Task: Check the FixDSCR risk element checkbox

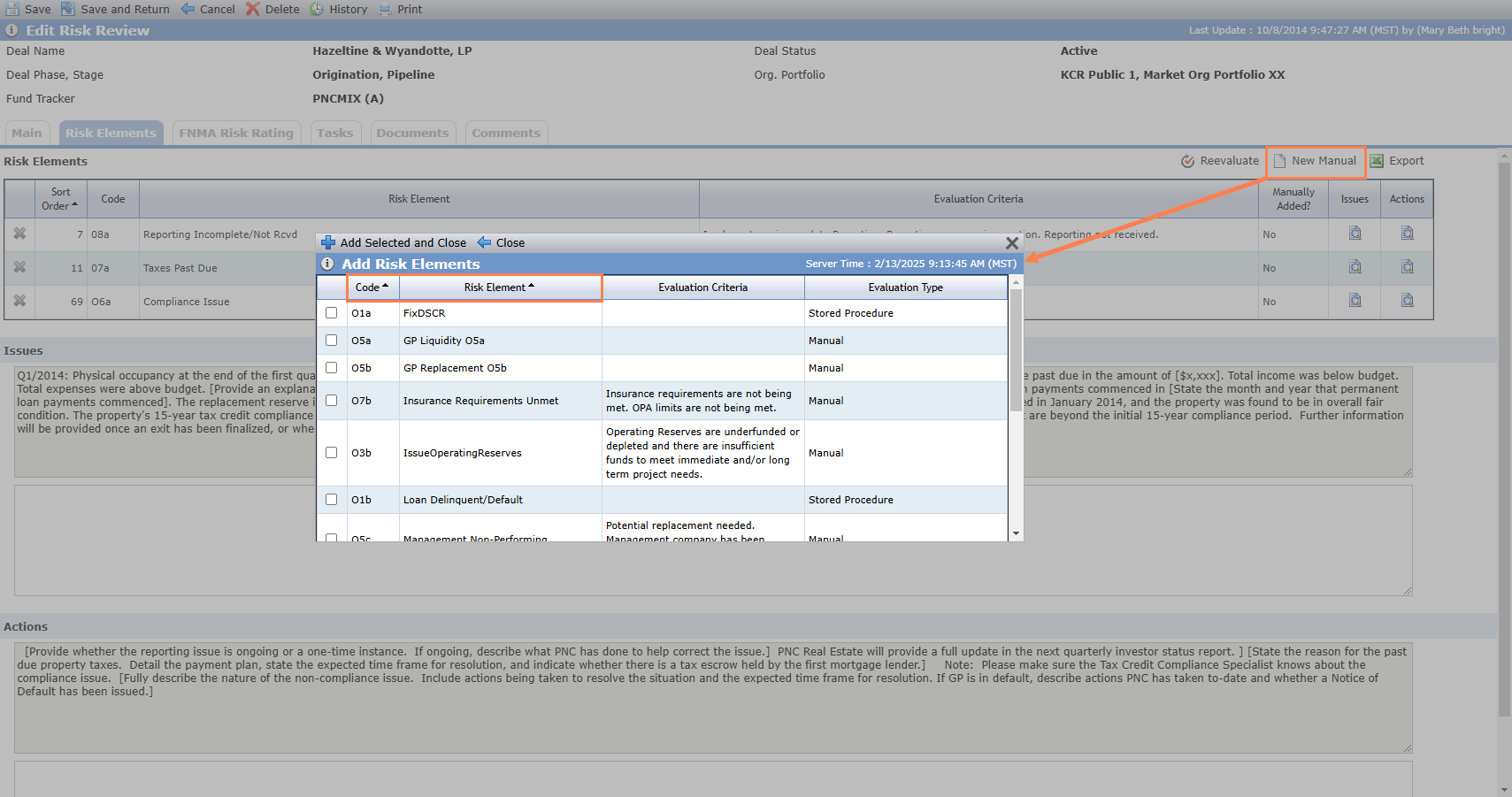Action: pyautogui.click(x=331, y=313)
